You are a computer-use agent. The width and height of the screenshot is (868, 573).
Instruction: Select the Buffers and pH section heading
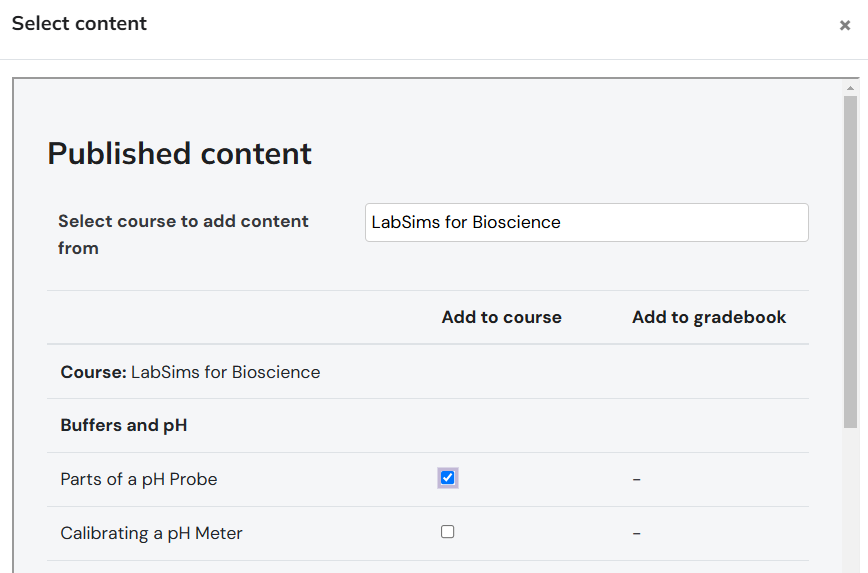pos(124,425)
